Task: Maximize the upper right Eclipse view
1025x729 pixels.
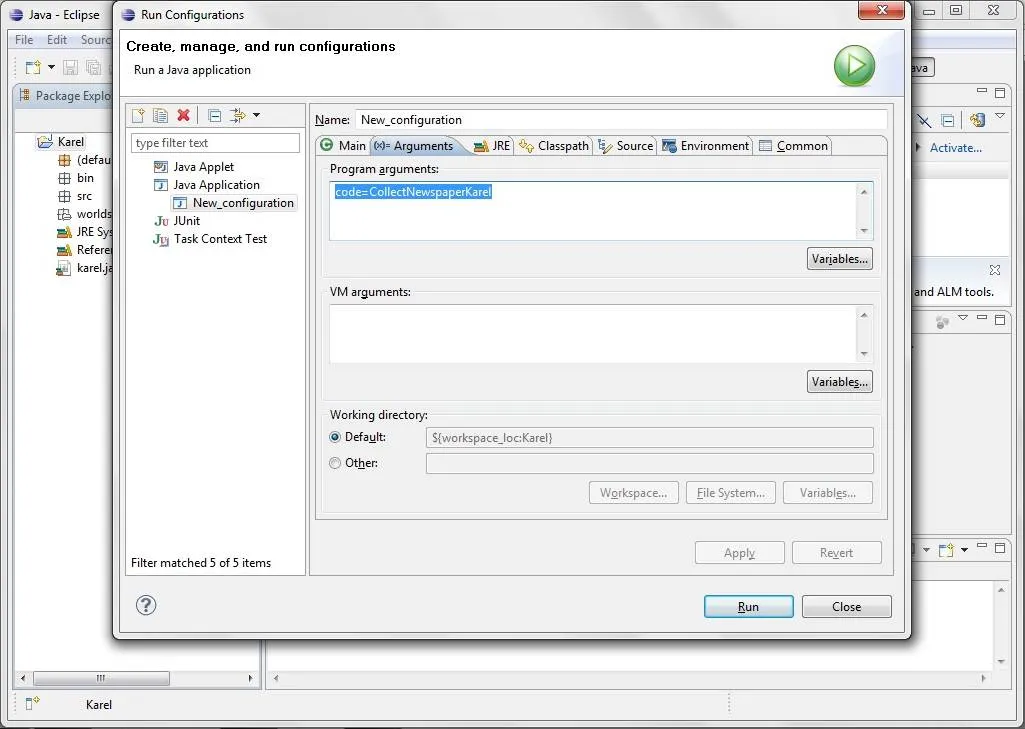Action: pyautogui.click(x=1000, y=92)
